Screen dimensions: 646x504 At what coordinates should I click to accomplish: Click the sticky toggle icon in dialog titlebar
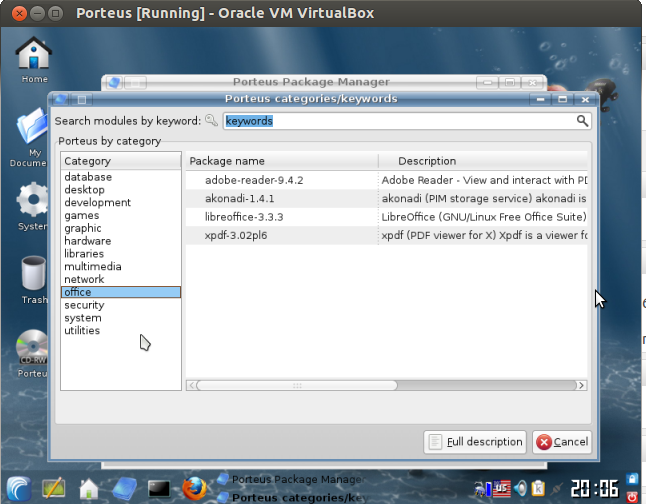[82, 99]
